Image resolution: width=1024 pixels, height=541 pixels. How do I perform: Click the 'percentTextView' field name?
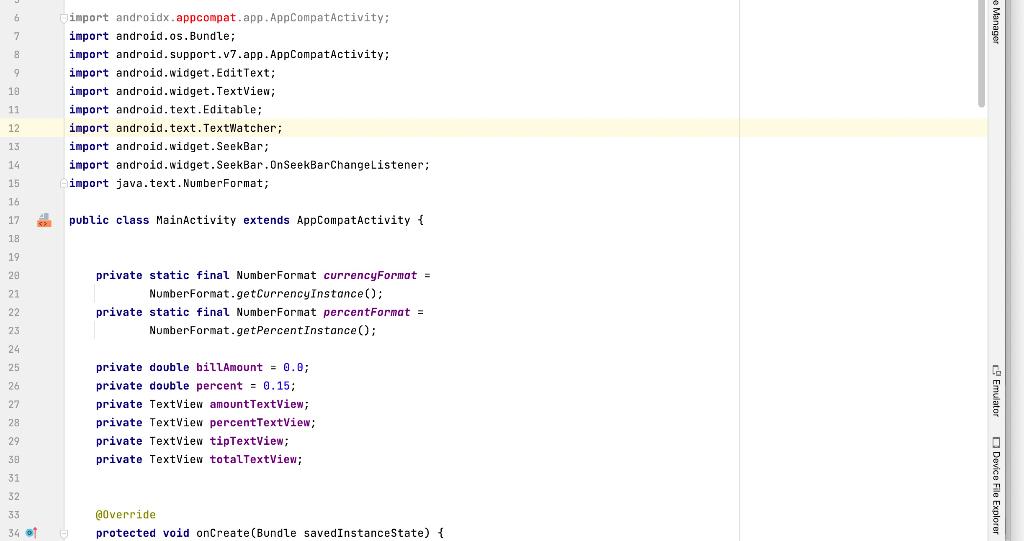(x=260, y=423)
